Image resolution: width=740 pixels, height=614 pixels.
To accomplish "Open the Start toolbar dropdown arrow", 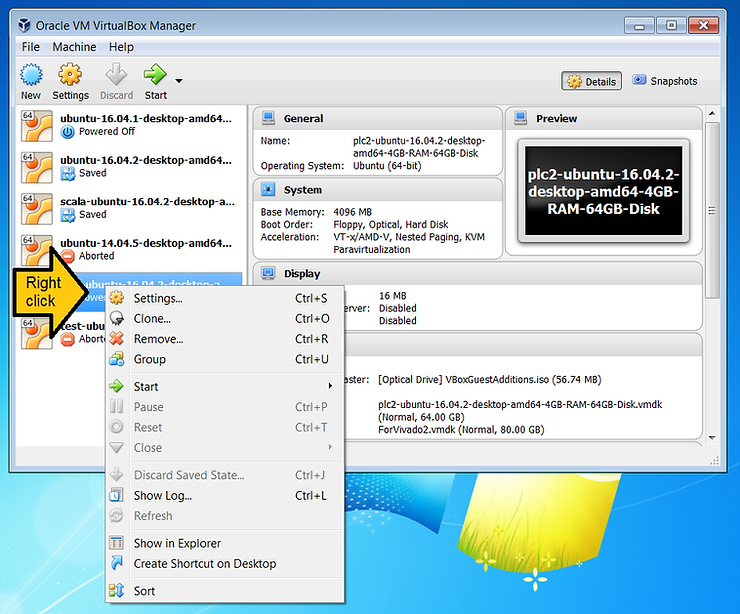I will 179,81.
